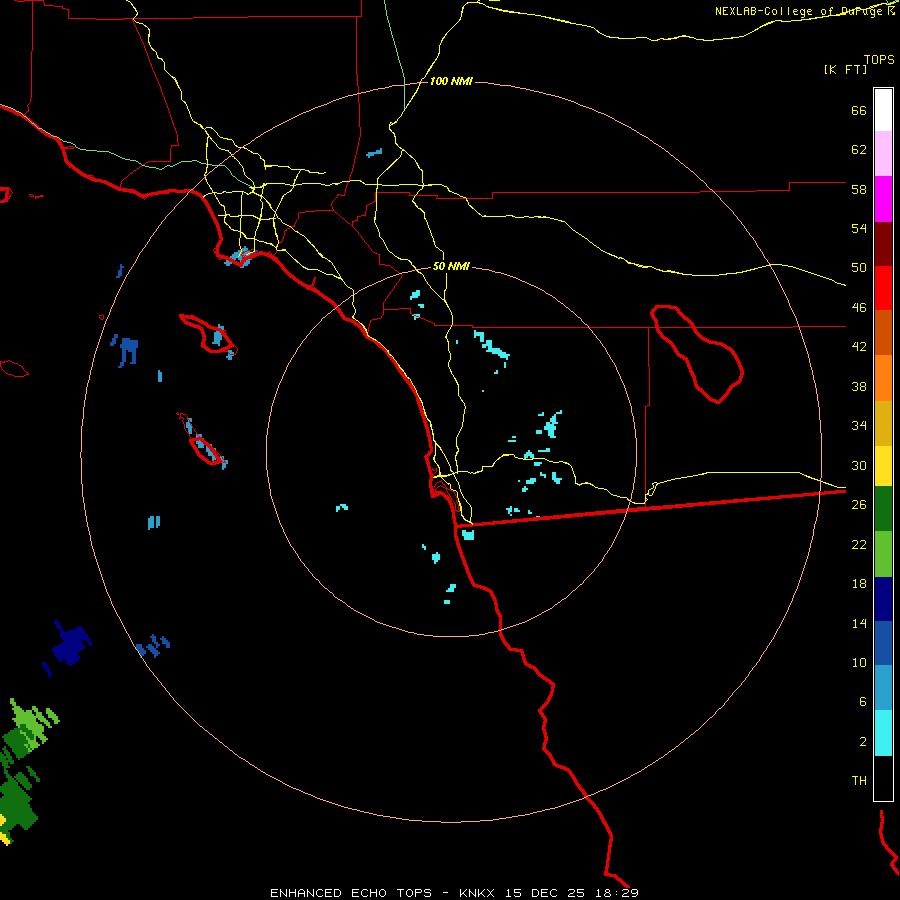
Task: Click the '26' legend value
Action: click(x=859, y=505)
